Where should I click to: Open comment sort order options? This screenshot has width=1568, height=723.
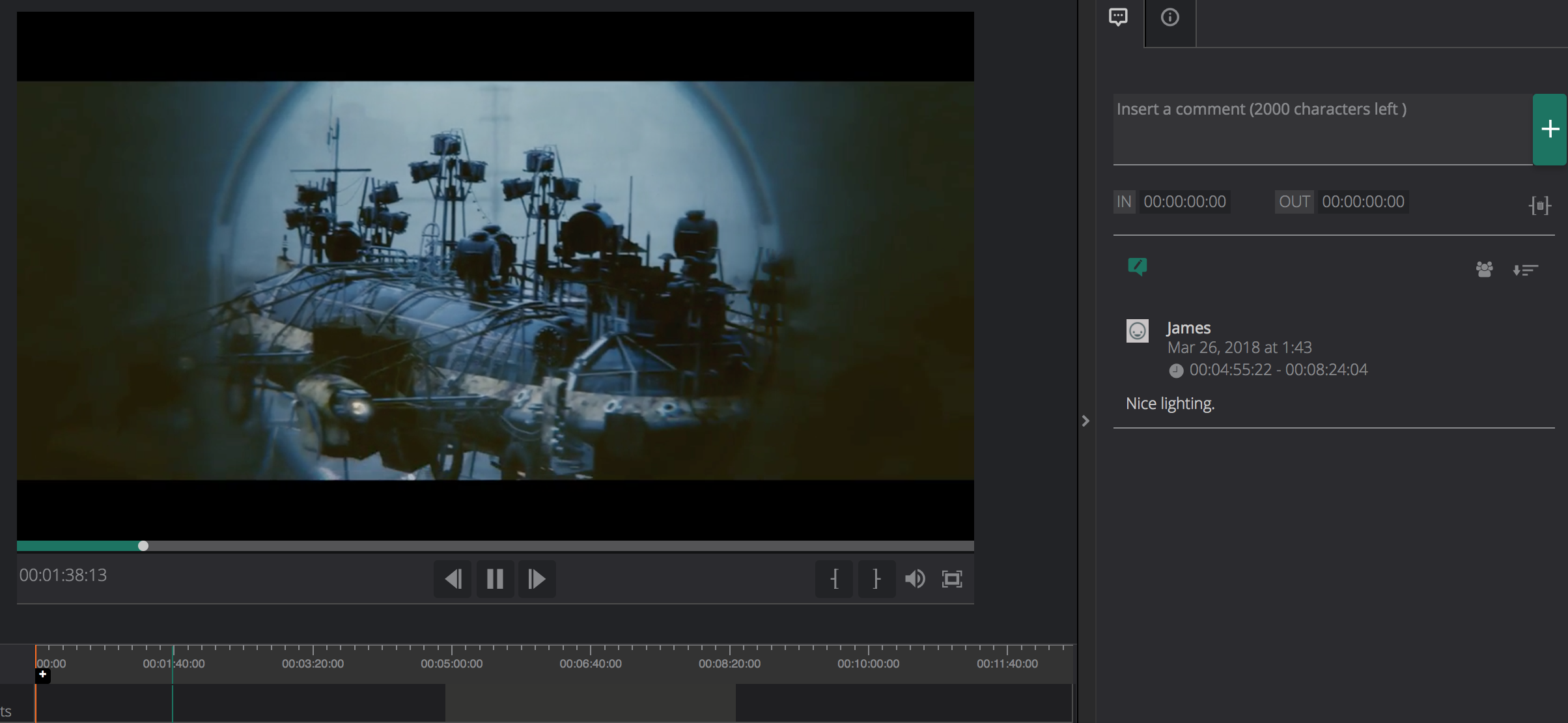point(1525,270)
